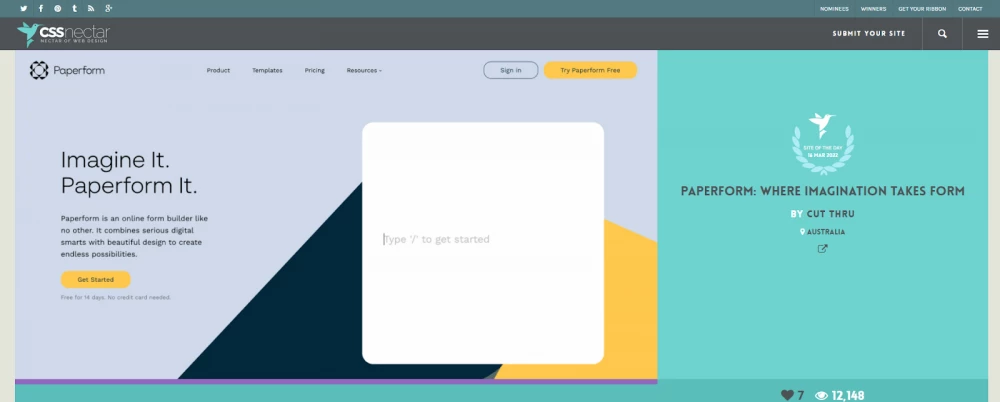Click the Google Plus icon
Screen dimensions: 1000x402
click(108, 8)
